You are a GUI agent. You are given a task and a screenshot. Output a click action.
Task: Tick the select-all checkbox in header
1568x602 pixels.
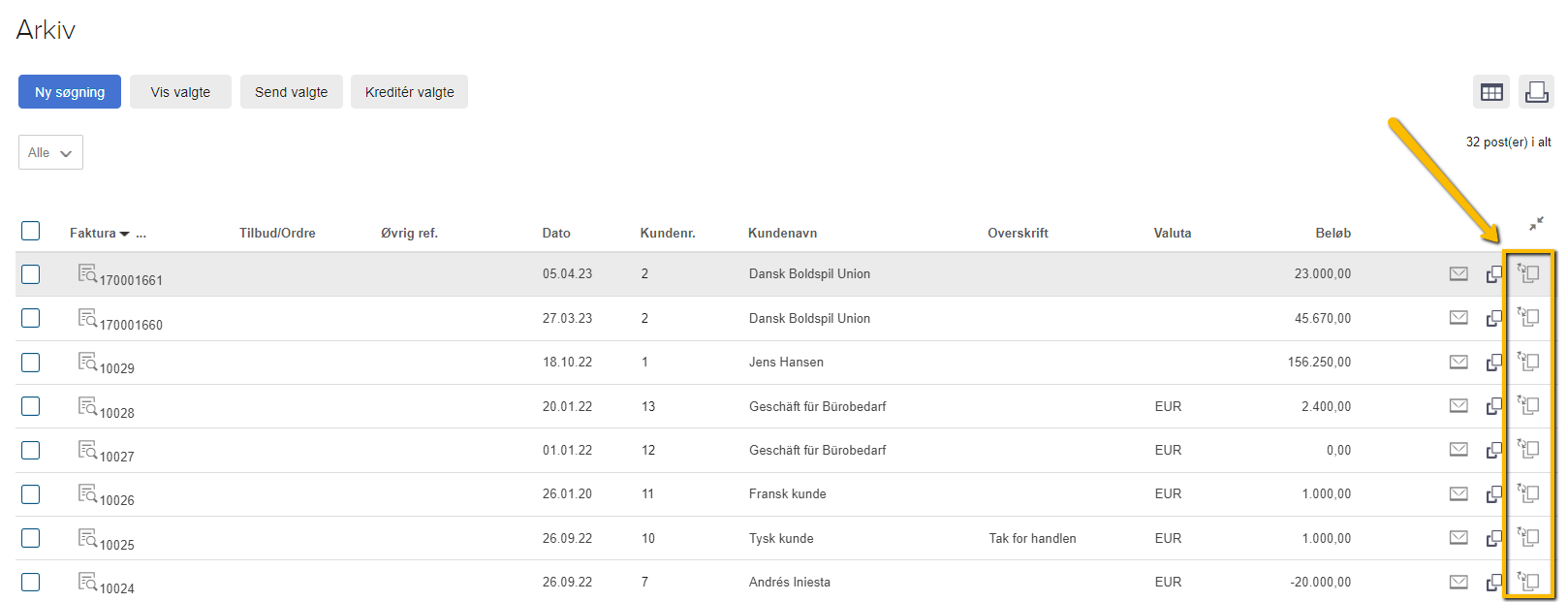[31, 231]
